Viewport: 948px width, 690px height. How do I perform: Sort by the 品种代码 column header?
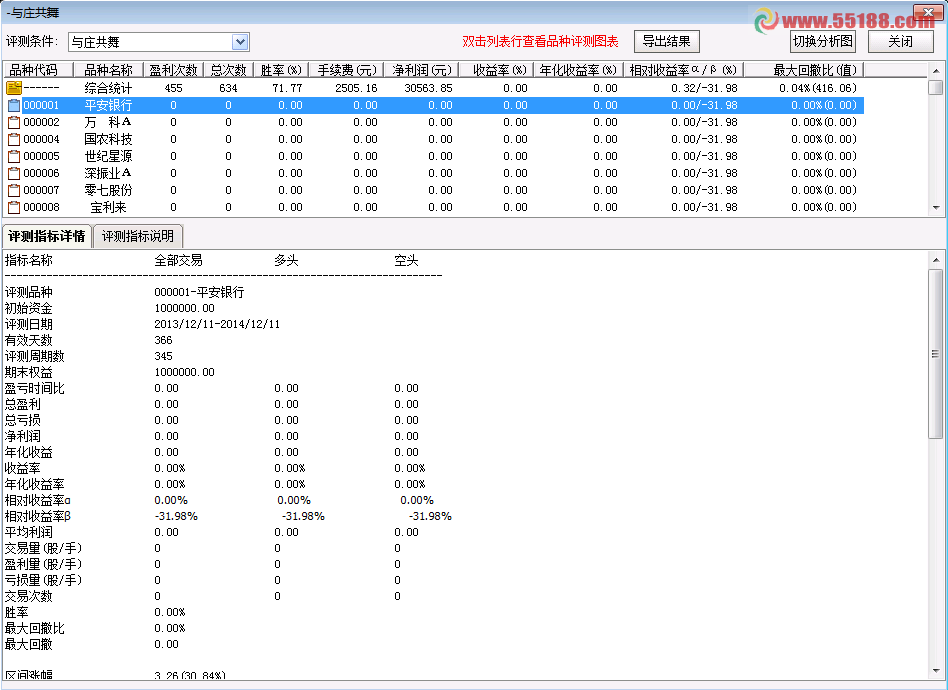point(38,70)
